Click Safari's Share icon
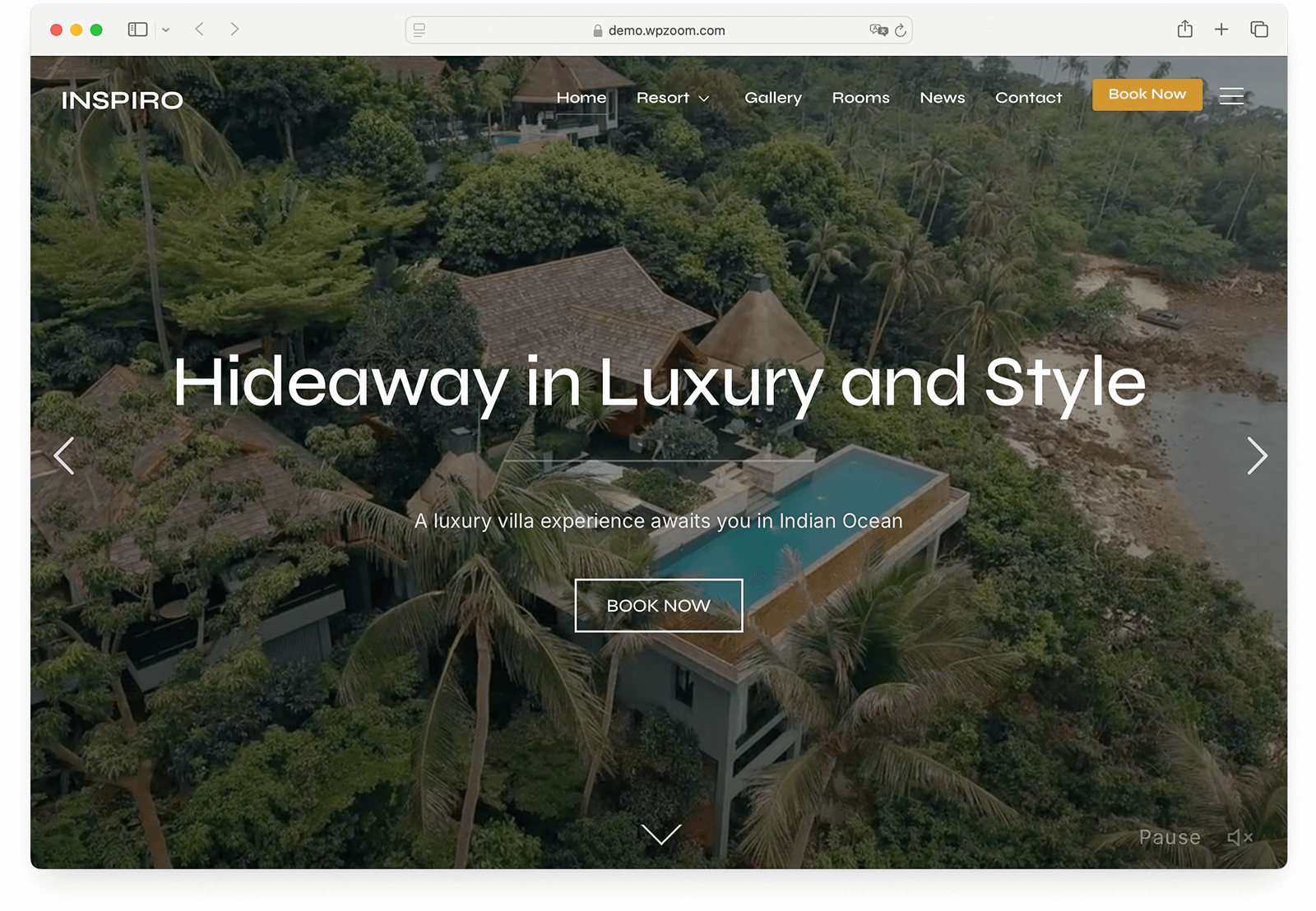 coord(1184,30)
